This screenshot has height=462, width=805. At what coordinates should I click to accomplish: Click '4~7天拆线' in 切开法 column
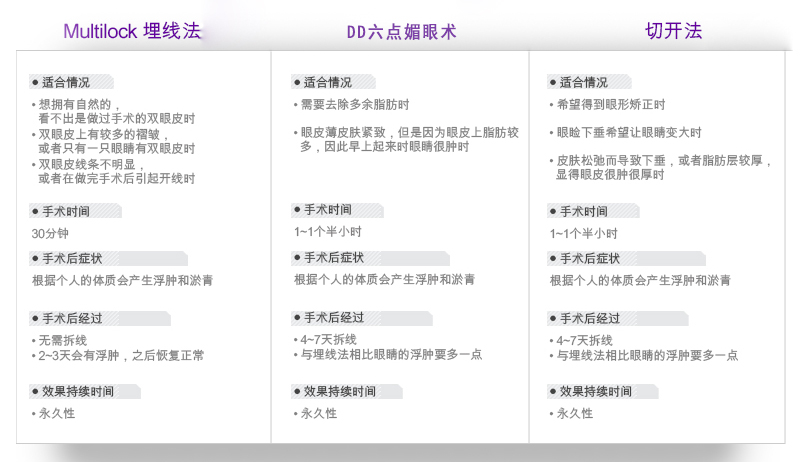coord(584,340)
